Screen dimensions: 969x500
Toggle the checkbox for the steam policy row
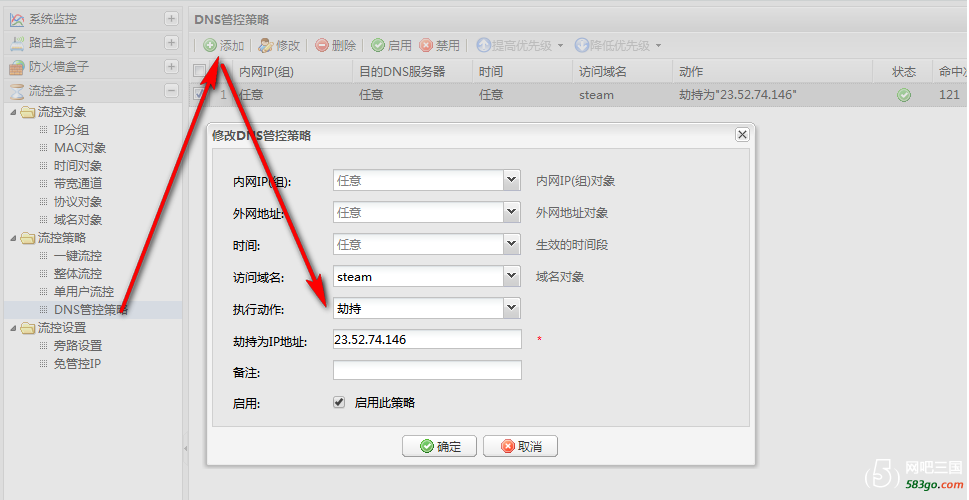click(200, 95)
